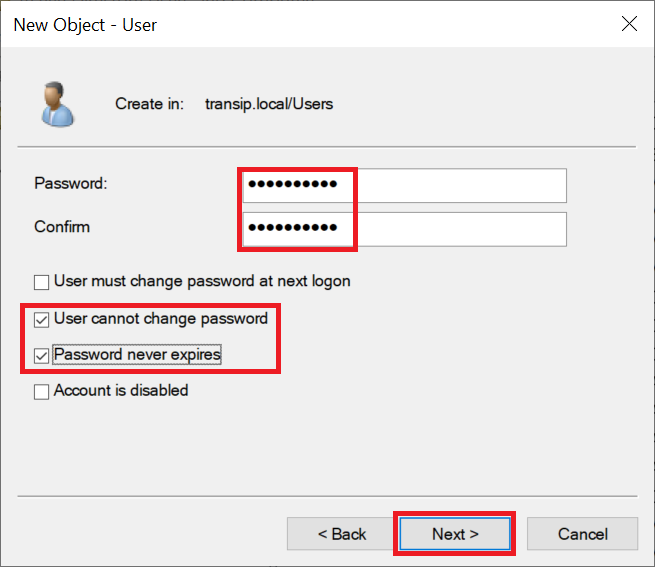Click the 'Account is disabled' label text
Screen dimensions: 655x567
(121, 391)
